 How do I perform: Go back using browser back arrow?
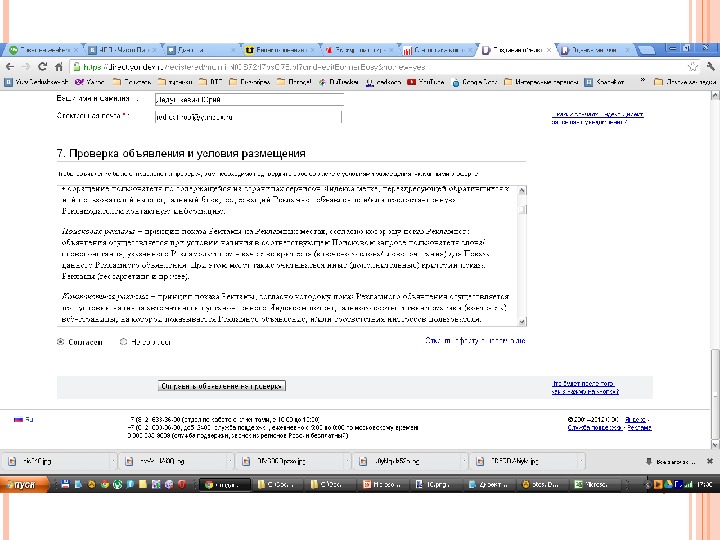[x=10, y=67]
